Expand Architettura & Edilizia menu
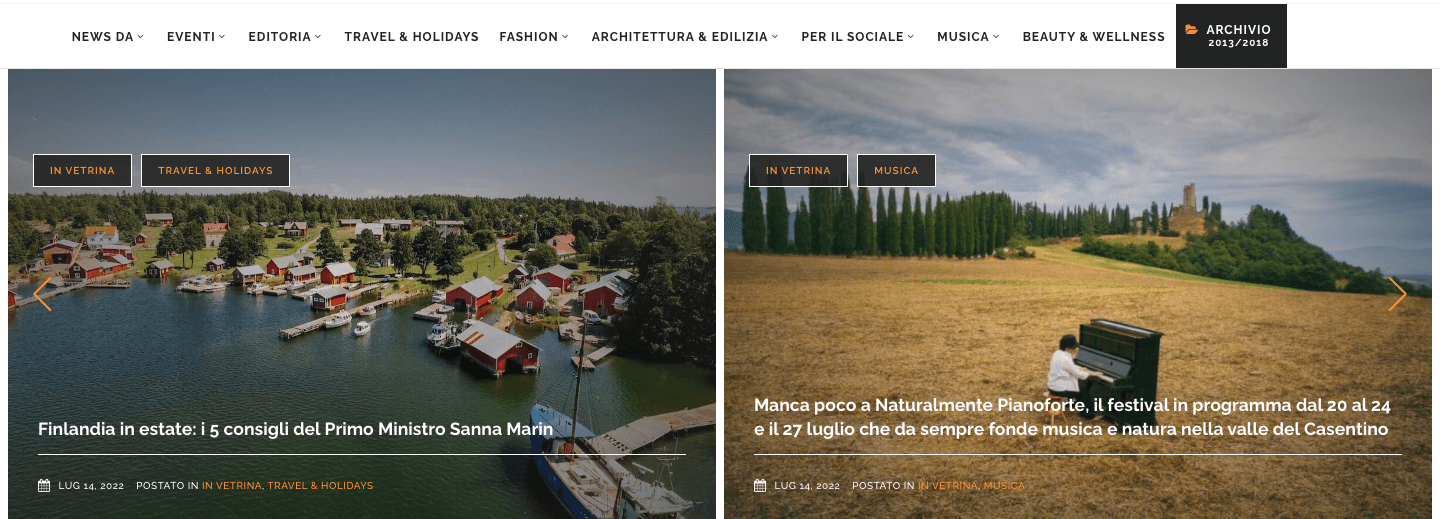 tap(685, 37)
